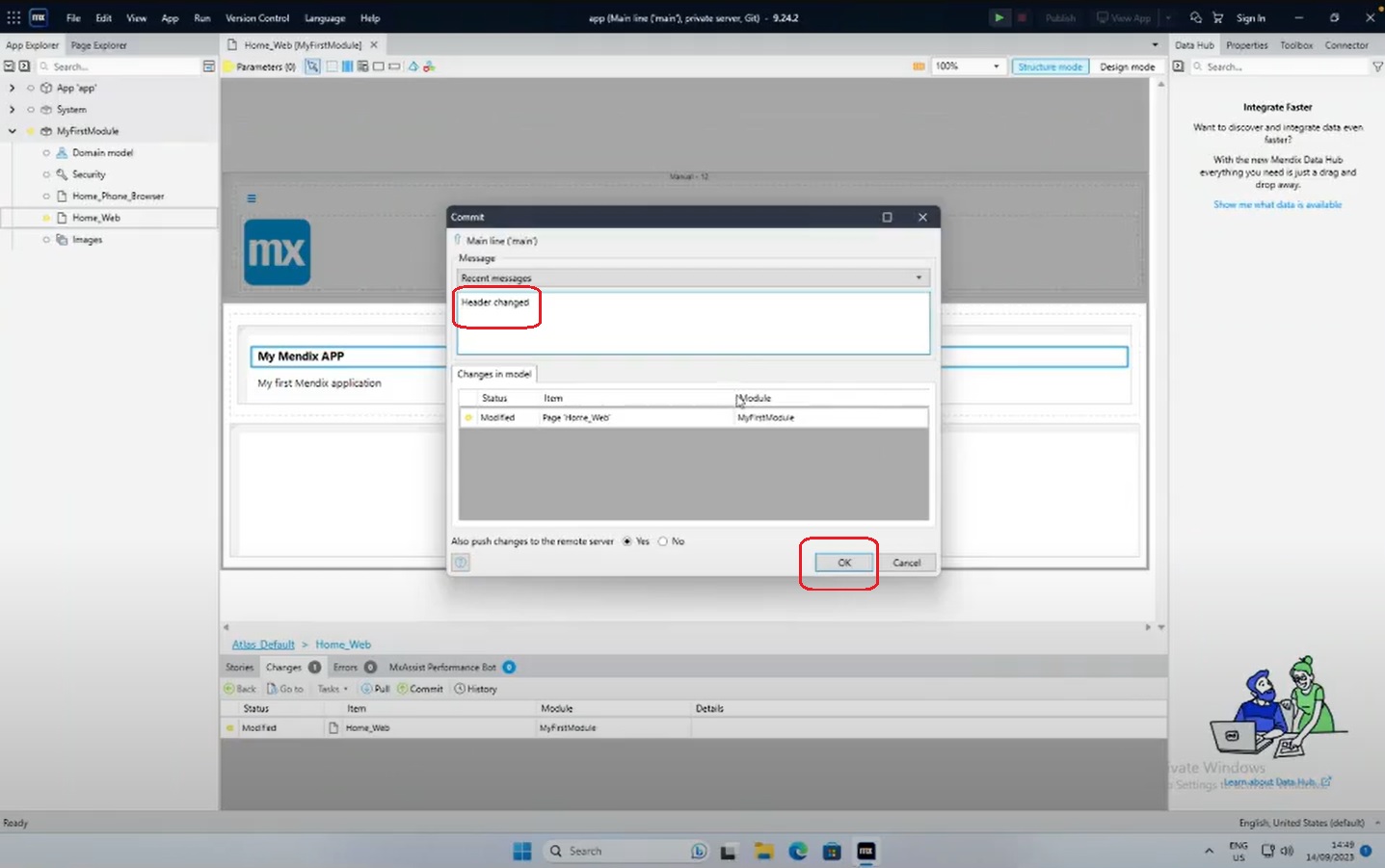Click the blue triangle shapes icon
The width and height of the screenshot is (1385, 868).
[413, 66]
